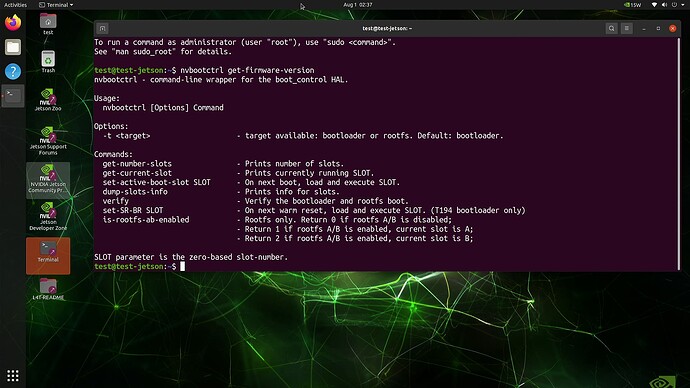Open NVIDIA Jetson Community Projects shortcut
This screenshot has width=690, height=388.
(x=48, y=180)
